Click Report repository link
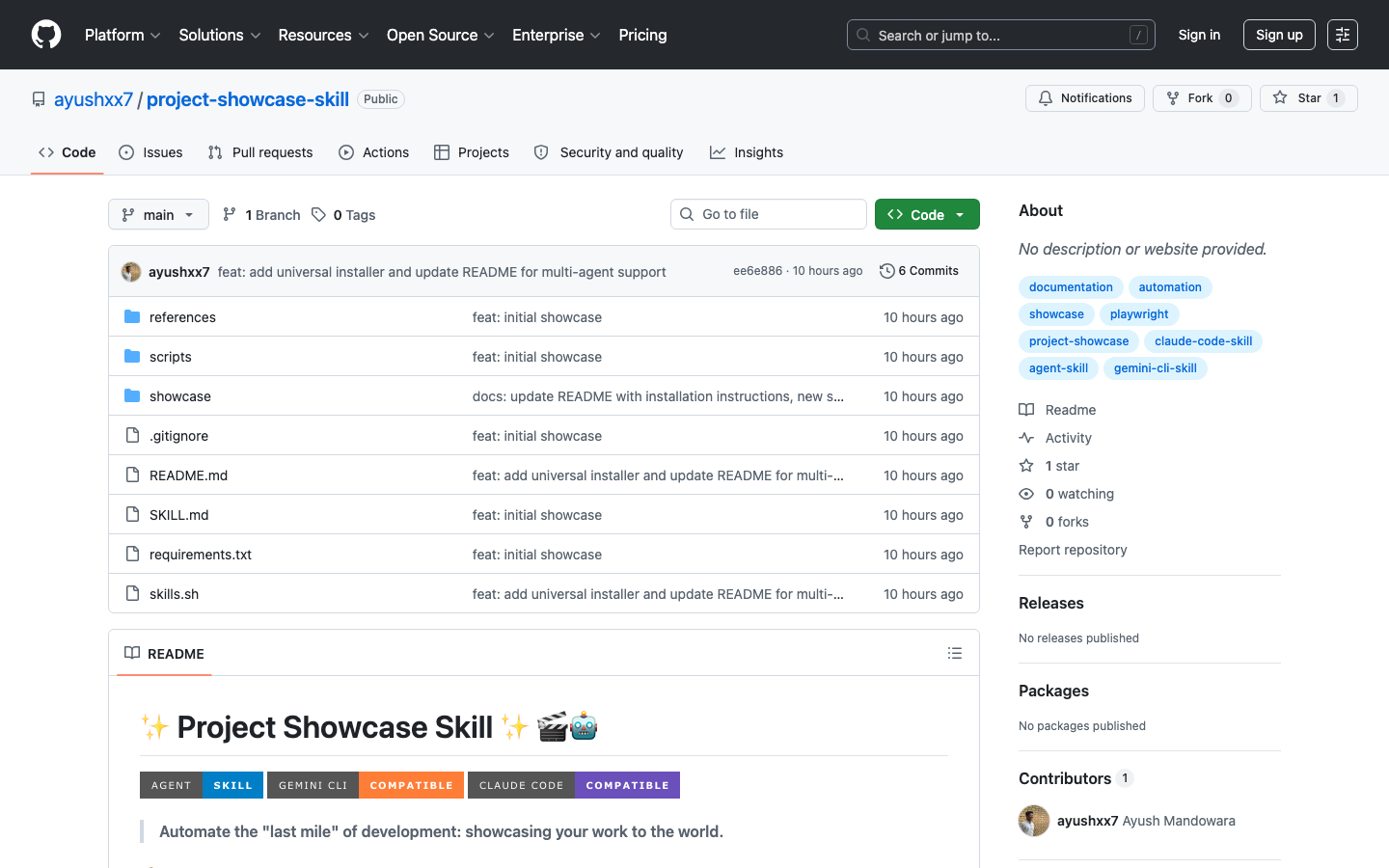 pos(1073,550)
